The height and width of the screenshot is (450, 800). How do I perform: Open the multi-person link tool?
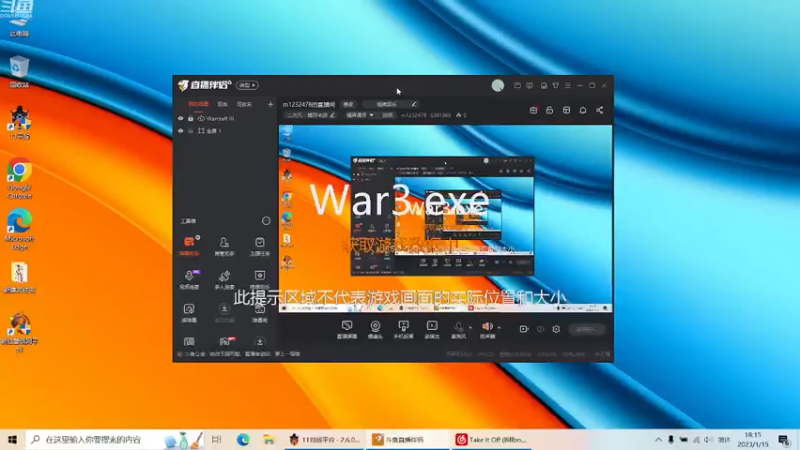pos(224,280)
